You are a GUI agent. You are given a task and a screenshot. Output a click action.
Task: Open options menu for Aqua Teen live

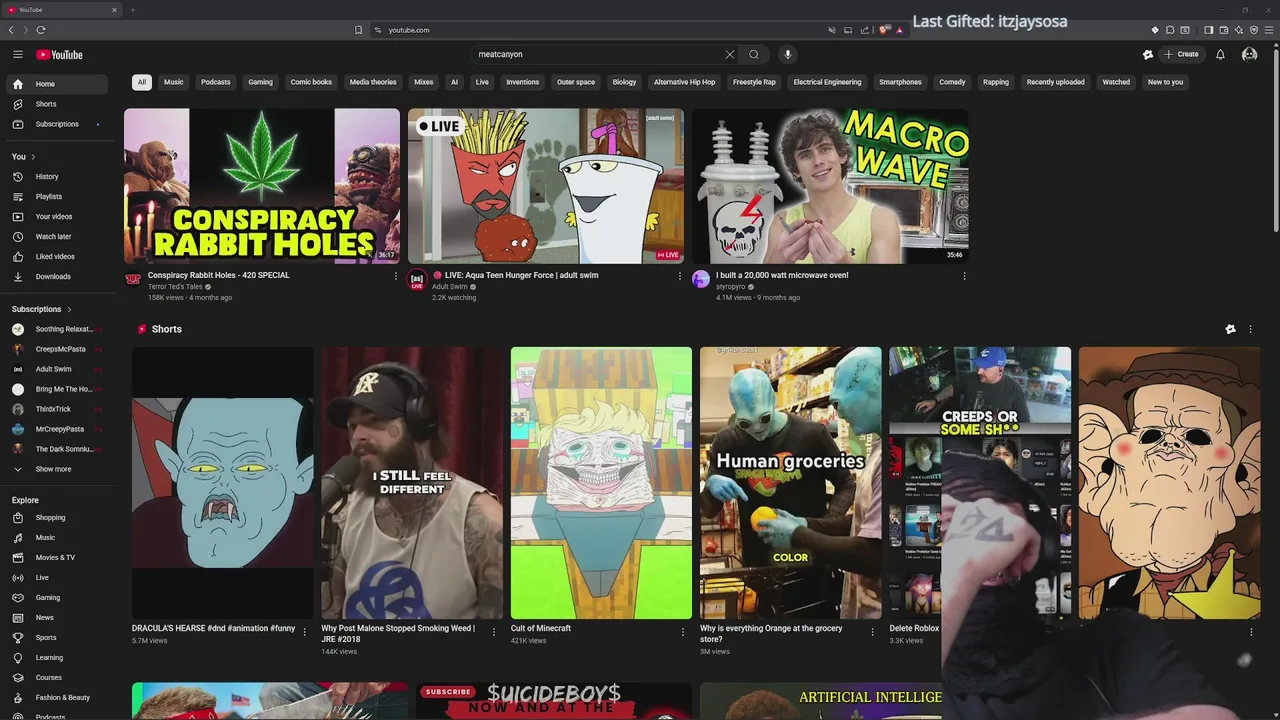click(680, 276)
